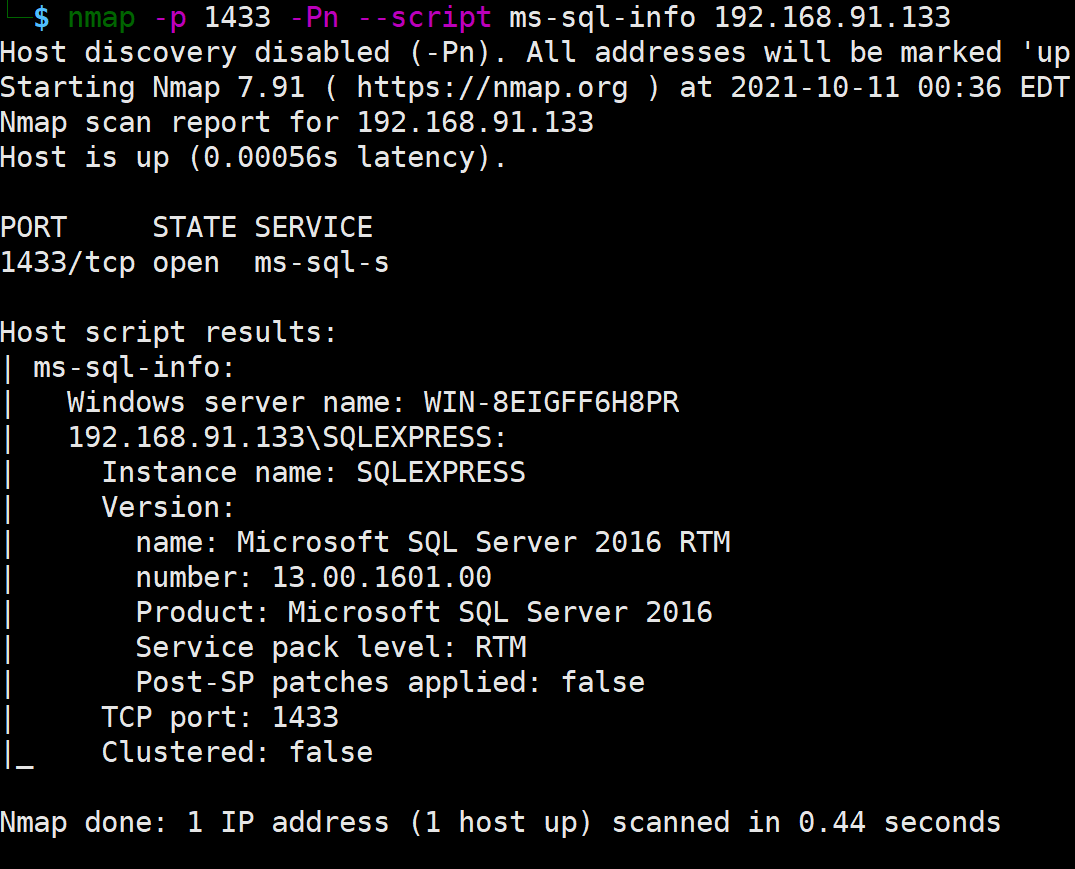Click the -Pn flag in command

314,17
